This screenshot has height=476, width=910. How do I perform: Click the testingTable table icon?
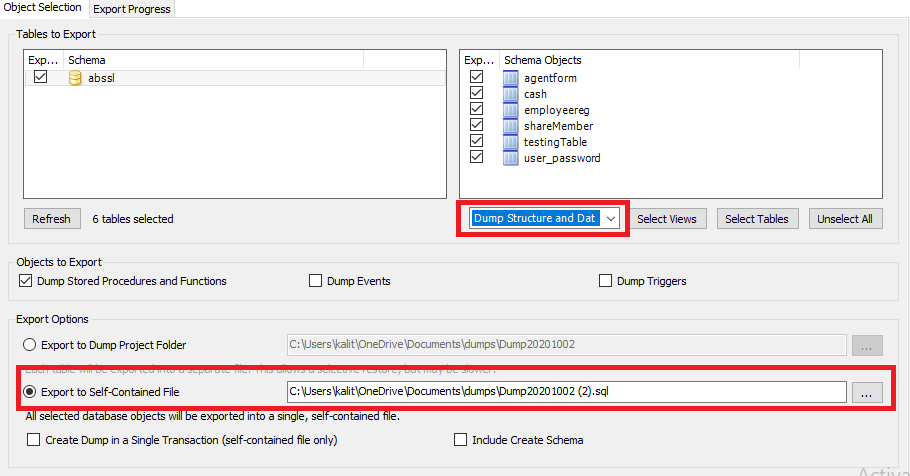[510, 142]
